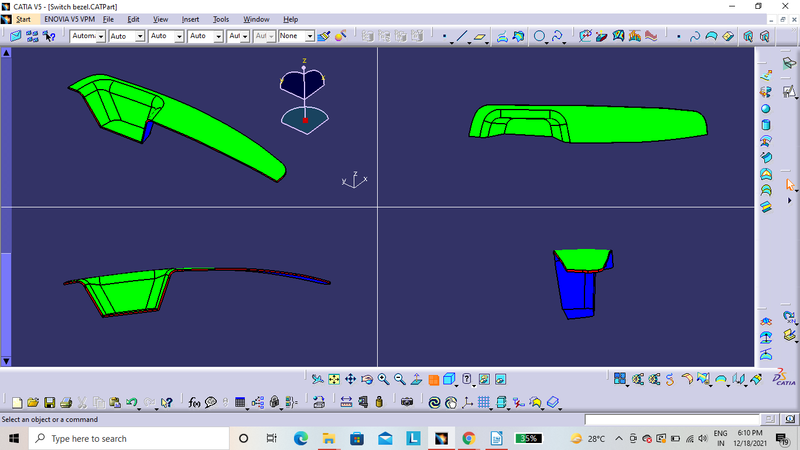Open the ENOVIA V5 VPM menu
This screenshot has width=800, height=450.
pos(69,19)
